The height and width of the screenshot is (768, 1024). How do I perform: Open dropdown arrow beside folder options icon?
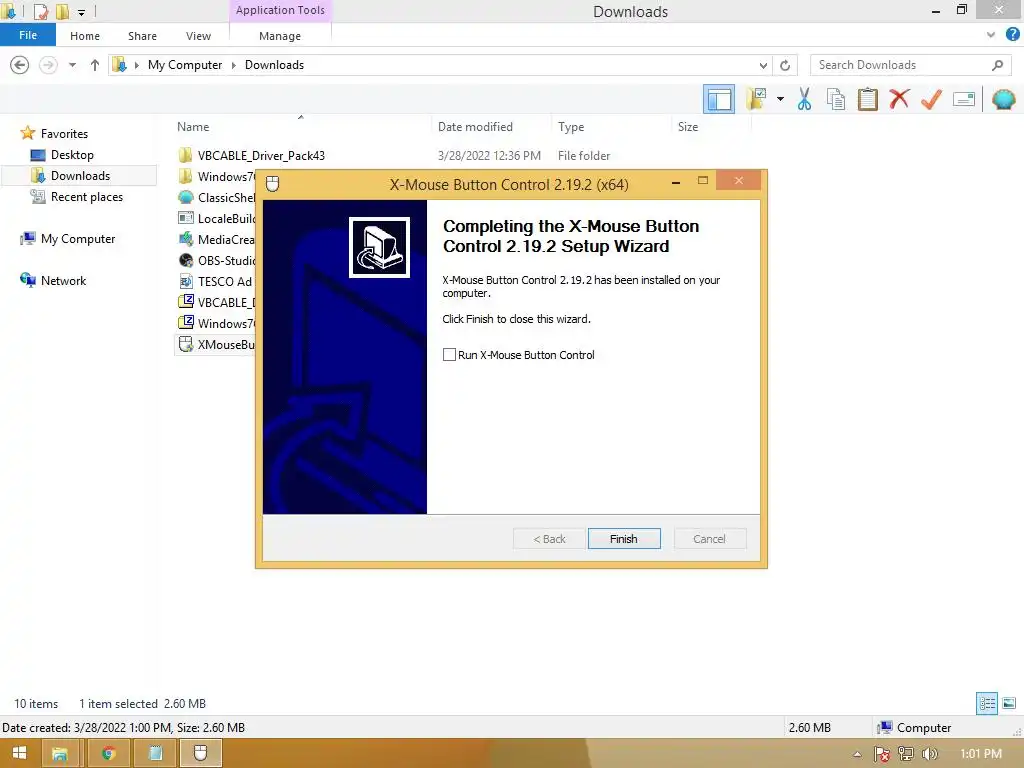point(780,99)
